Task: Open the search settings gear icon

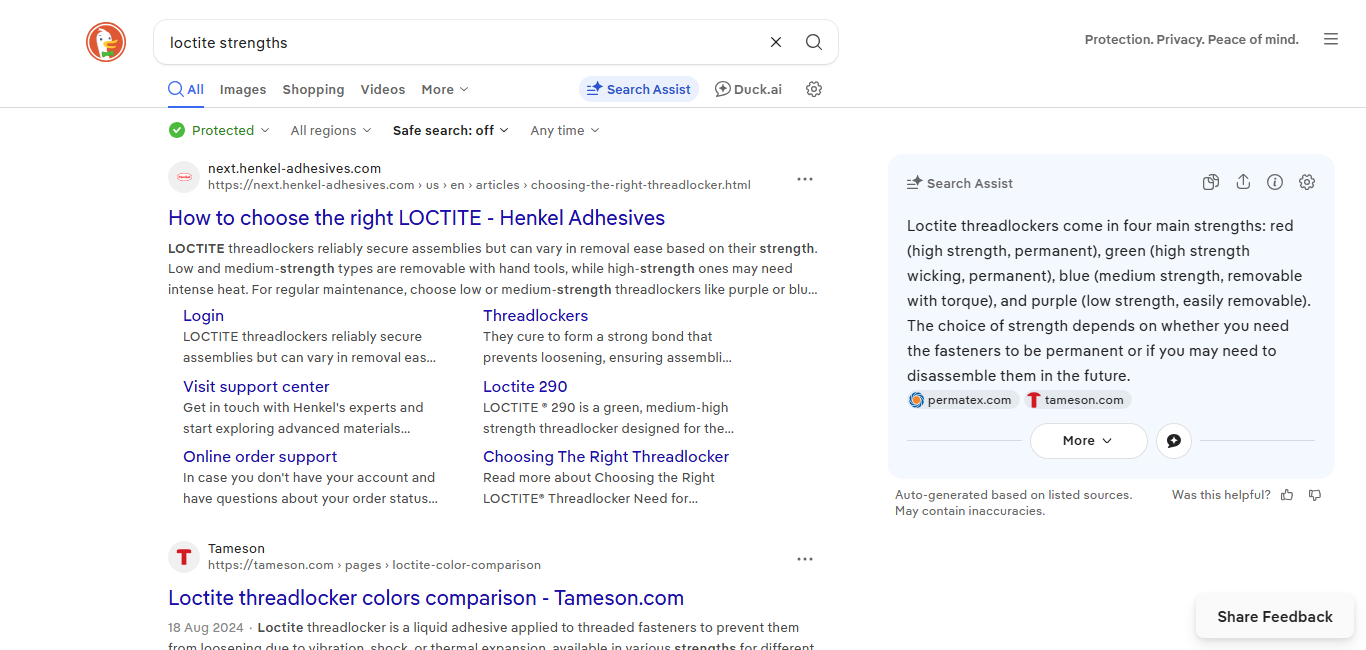Action: [x=814, y=89]
